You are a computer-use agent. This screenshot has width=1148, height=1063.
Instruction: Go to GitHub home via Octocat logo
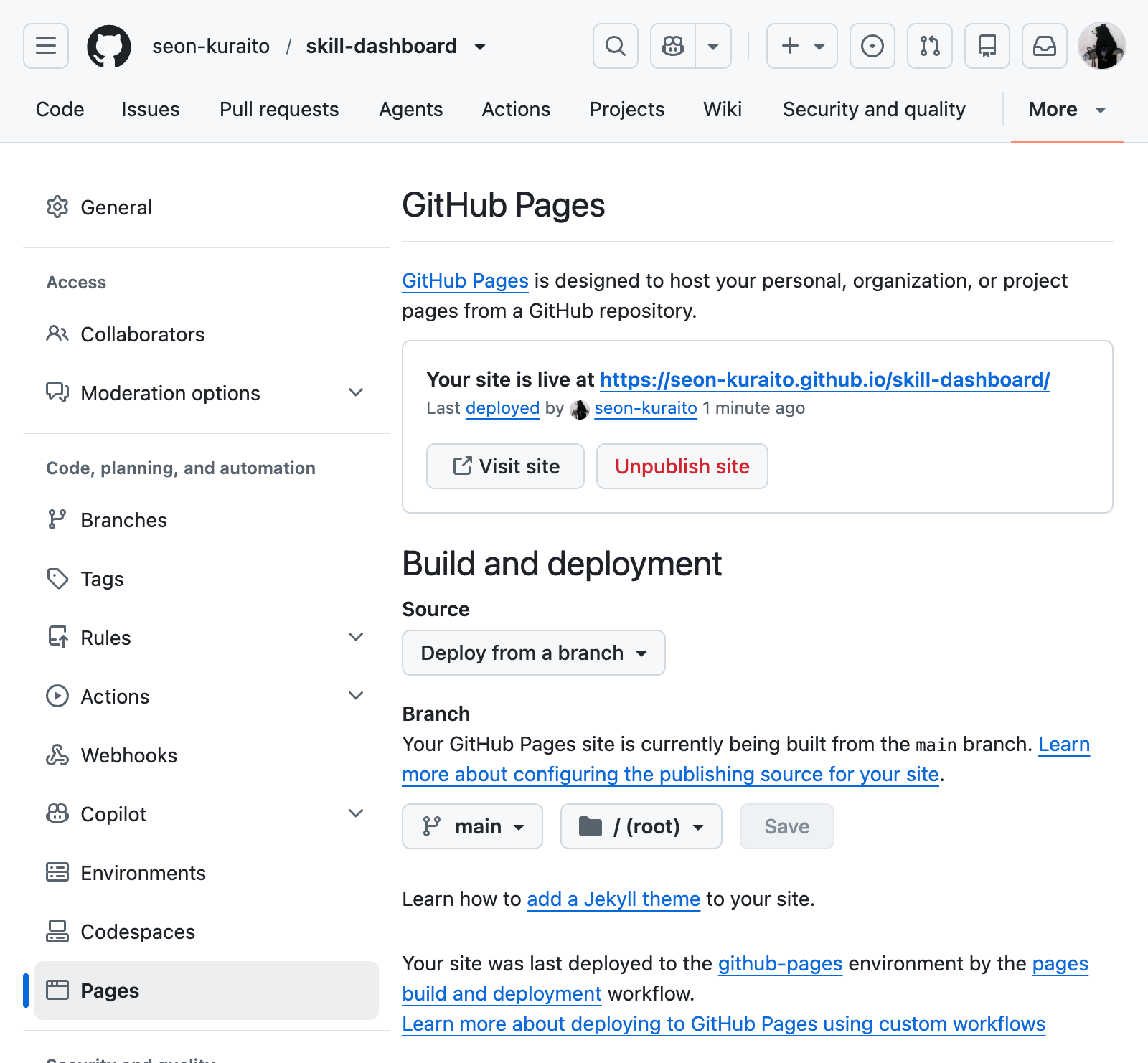(x=109, y=46)
